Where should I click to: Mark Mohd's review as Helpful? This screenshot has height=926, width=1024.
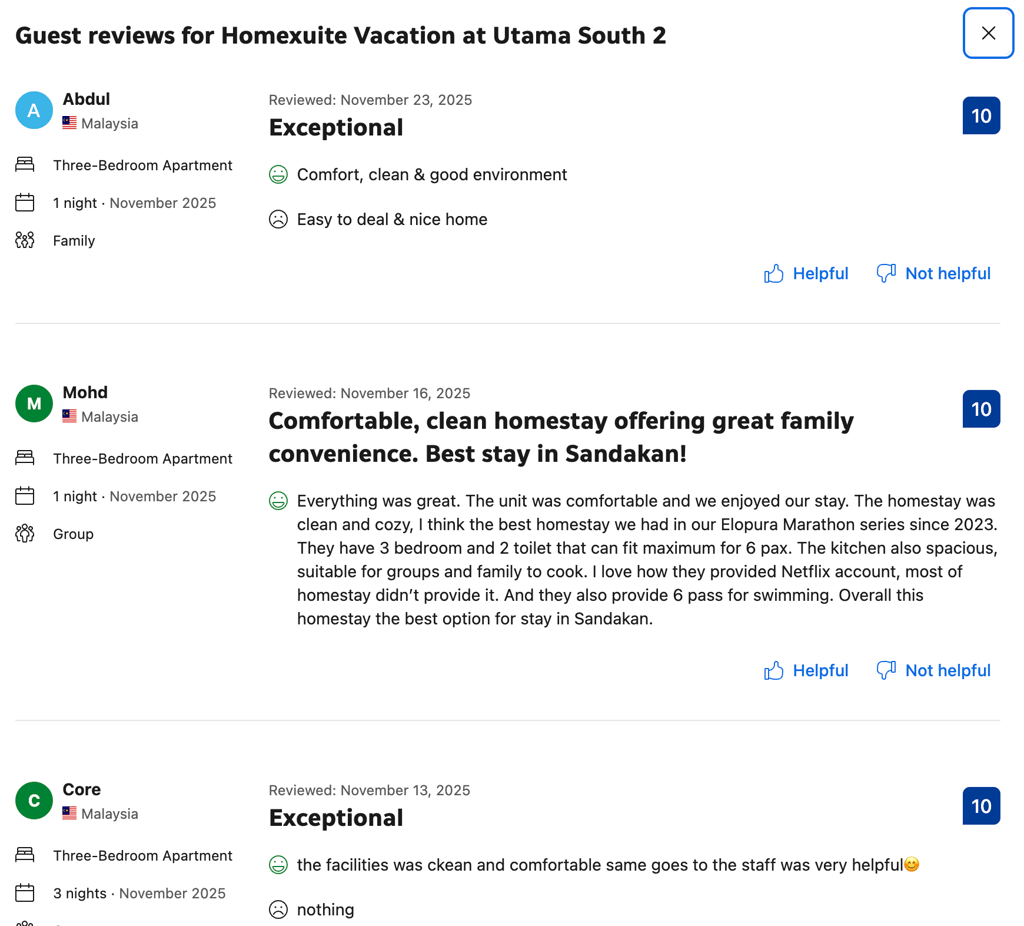(x=806, y=671)
